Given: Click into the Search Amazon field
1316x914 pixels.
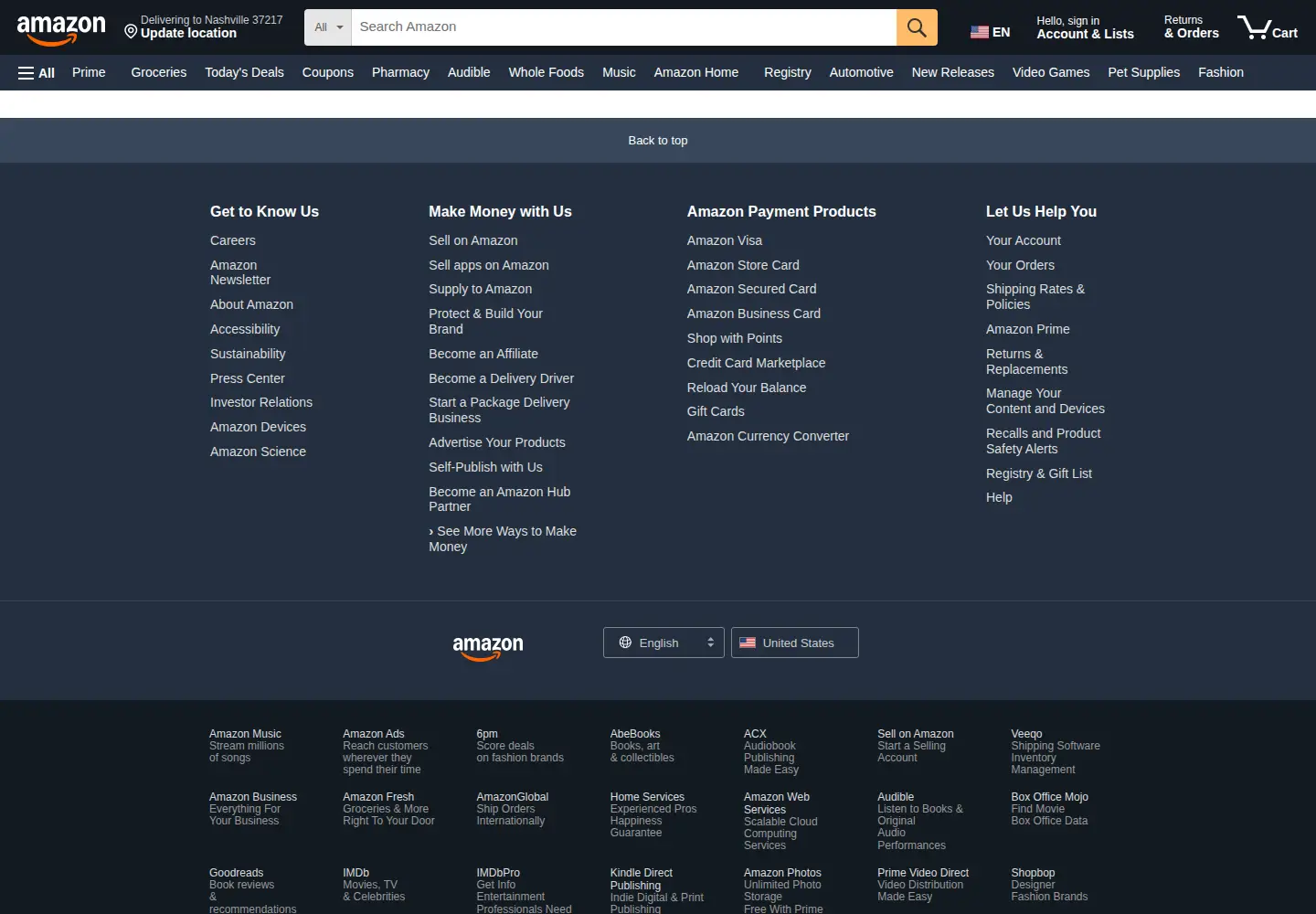Looking at the screenshot, I should coord(624,27).
